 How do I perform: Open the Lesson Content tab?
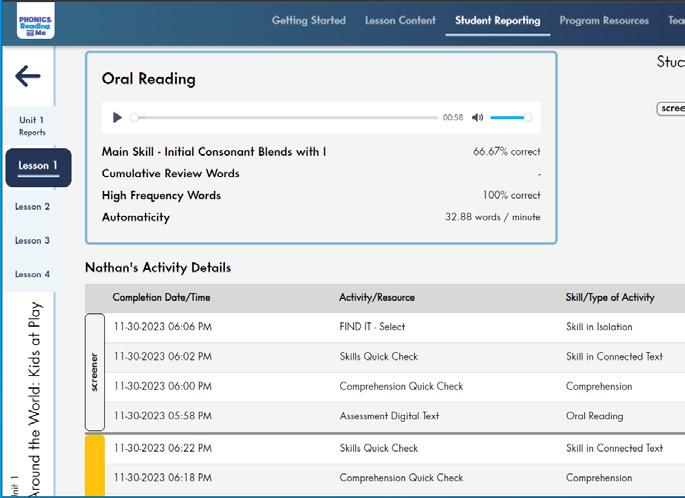400,20
